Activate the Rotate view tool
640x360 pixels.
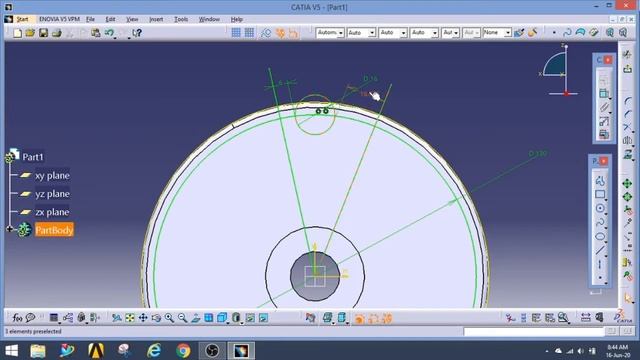point(156,318)
